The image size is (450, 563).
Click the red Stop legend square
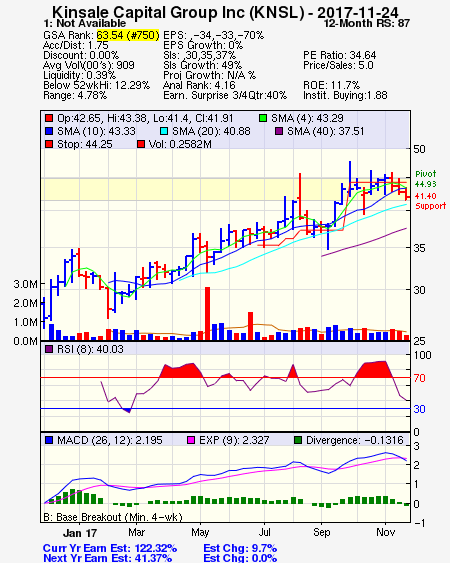49,144
